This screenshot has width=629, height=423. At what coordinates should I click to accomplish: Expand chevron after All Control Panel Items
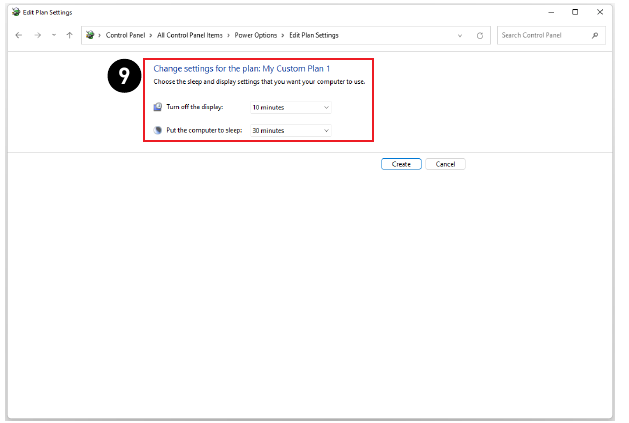point(228,36)
